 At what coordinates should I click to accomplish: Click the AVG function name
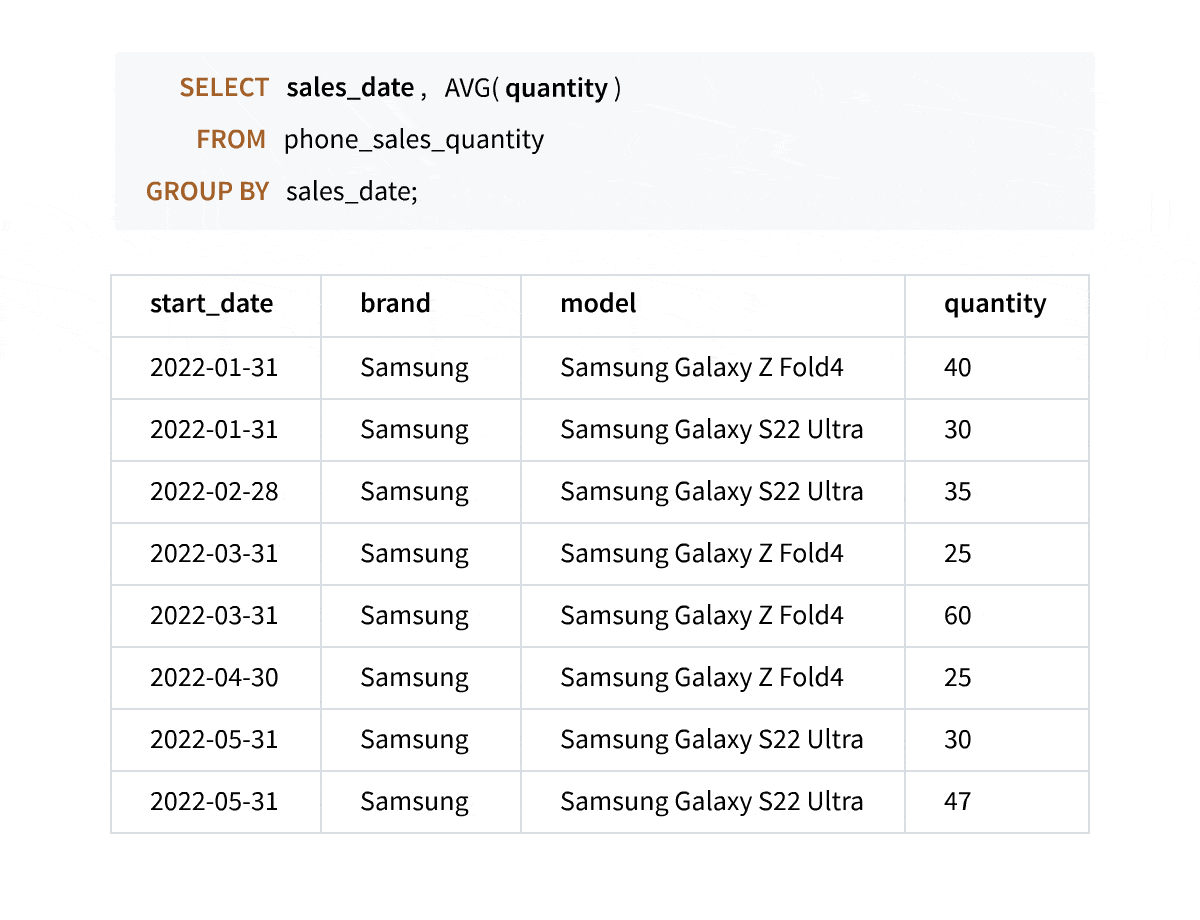(467, 88)
